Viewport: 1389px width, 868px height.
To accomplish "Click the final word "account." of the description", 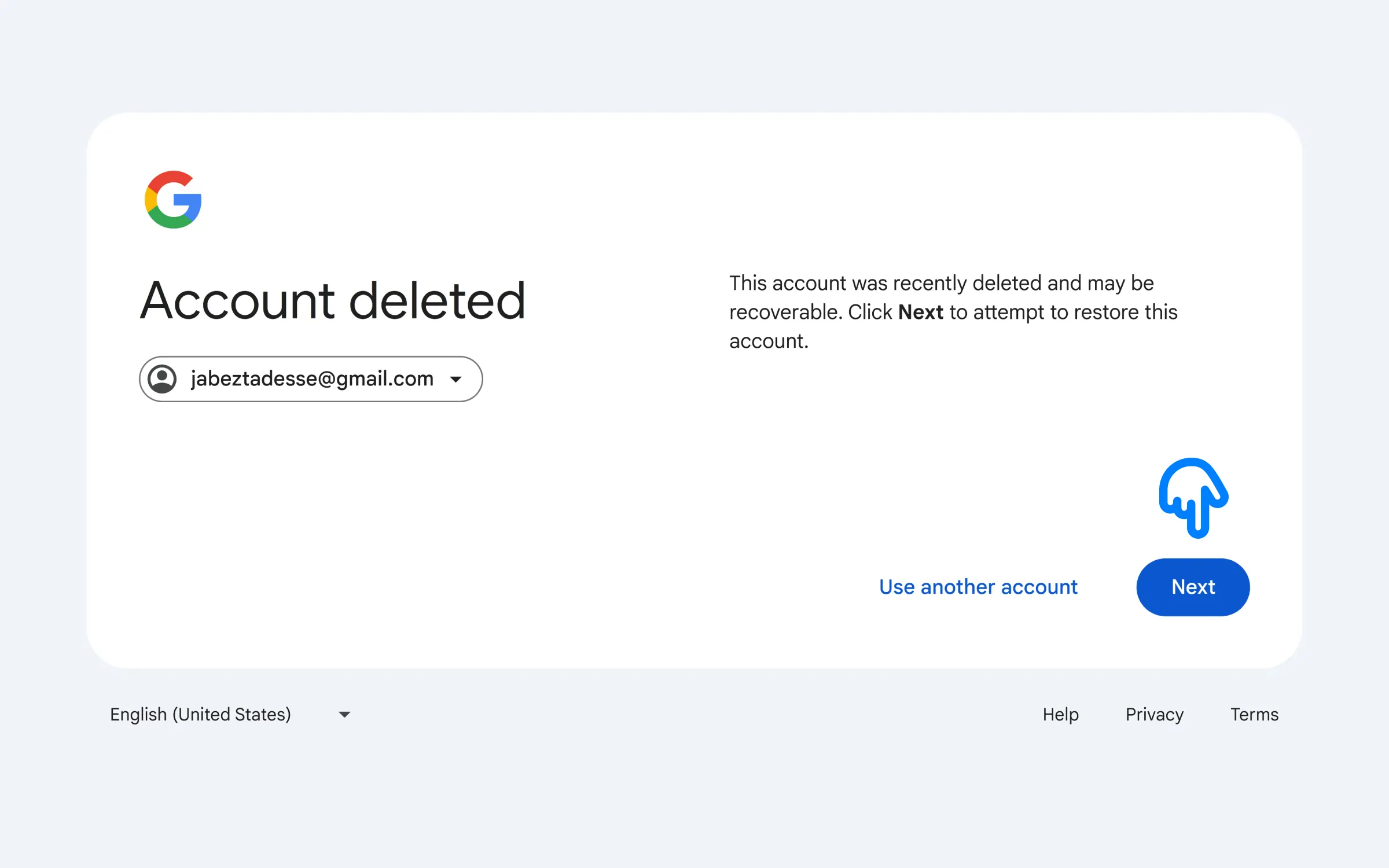I will [769, 341].
